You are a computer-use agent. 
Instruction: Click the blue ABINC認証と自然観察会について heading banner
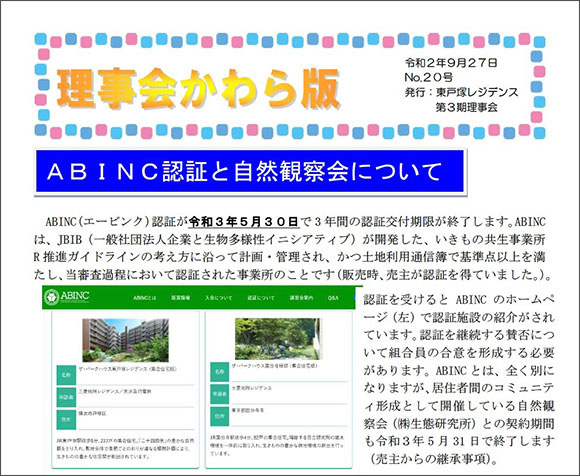click(x=250, y=171)
